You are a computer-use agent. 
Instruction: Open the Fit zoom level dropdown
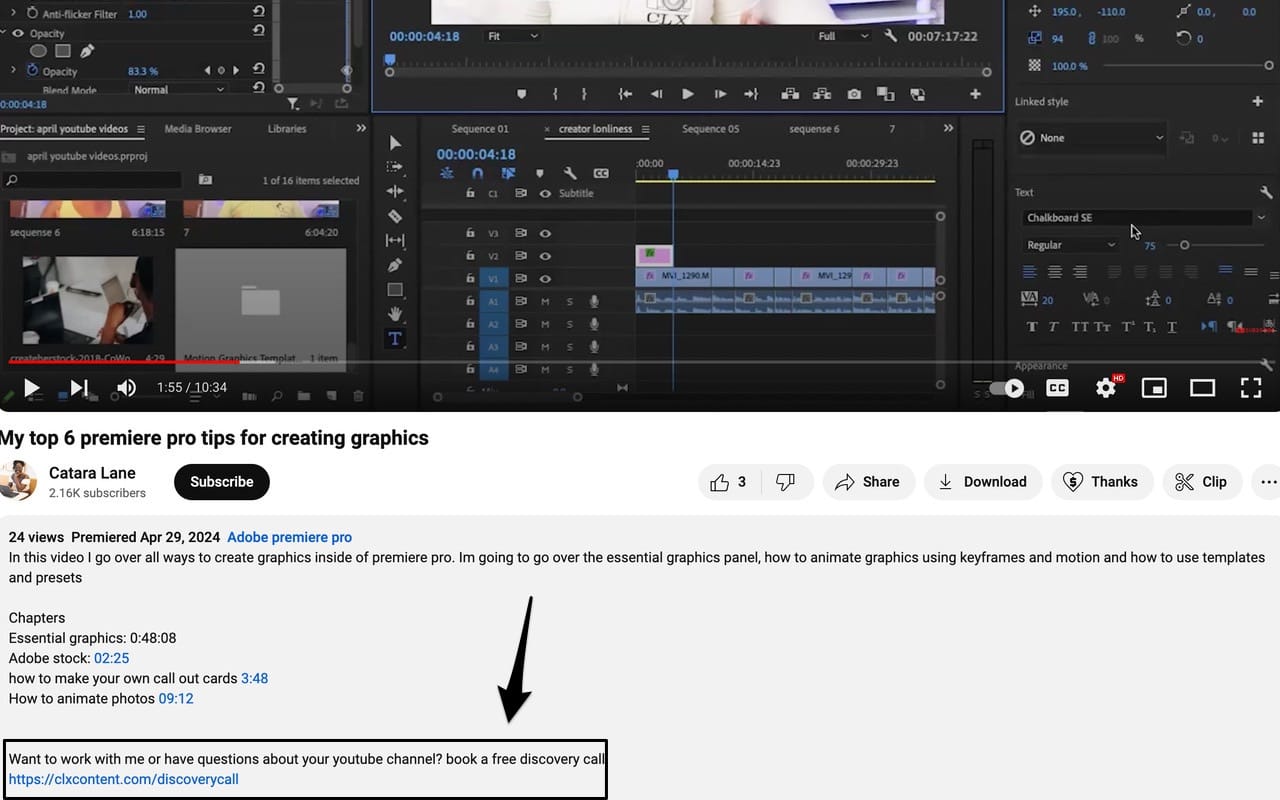tap(513, 36)
